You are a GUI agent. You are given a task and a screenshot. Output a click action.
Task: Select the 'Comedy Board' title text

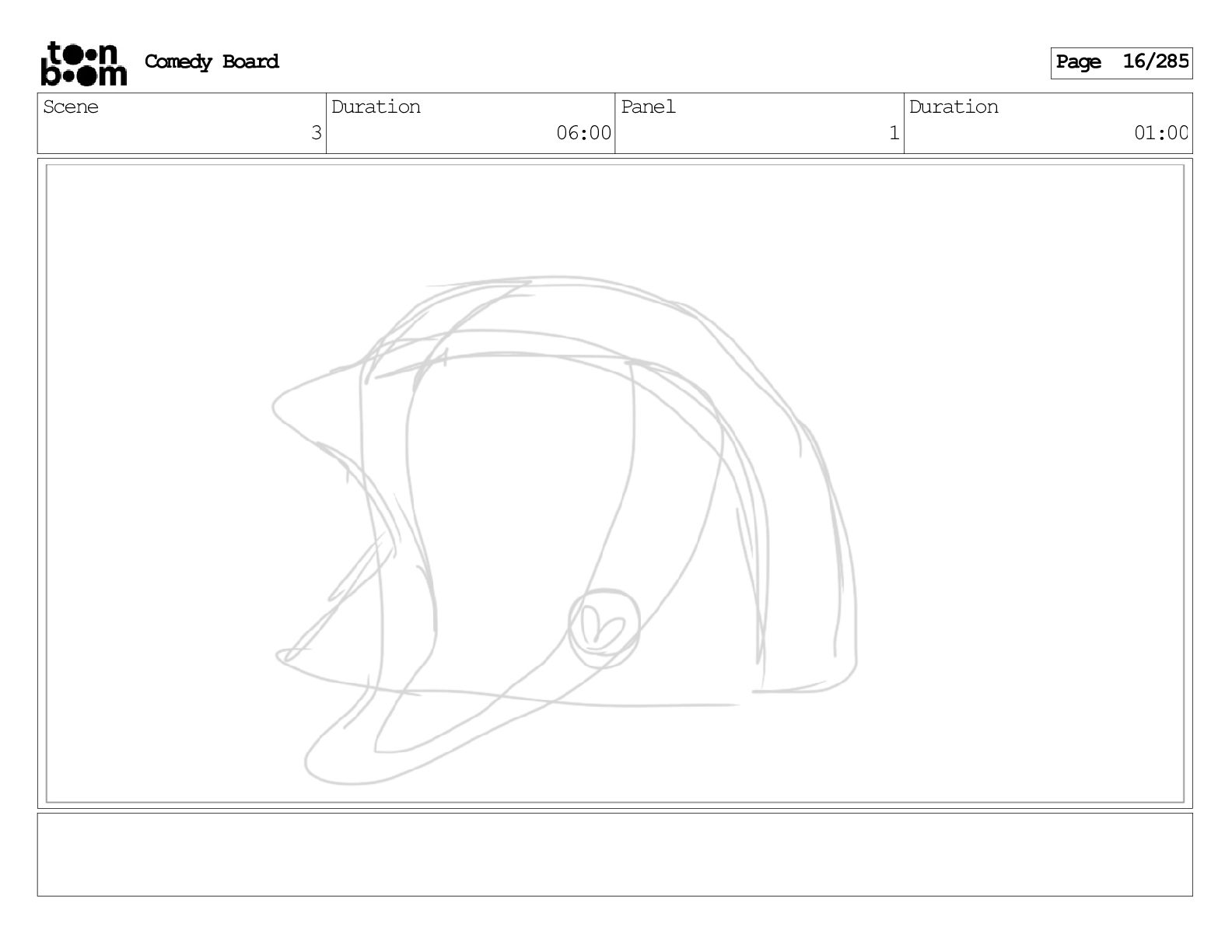(212, 61)
